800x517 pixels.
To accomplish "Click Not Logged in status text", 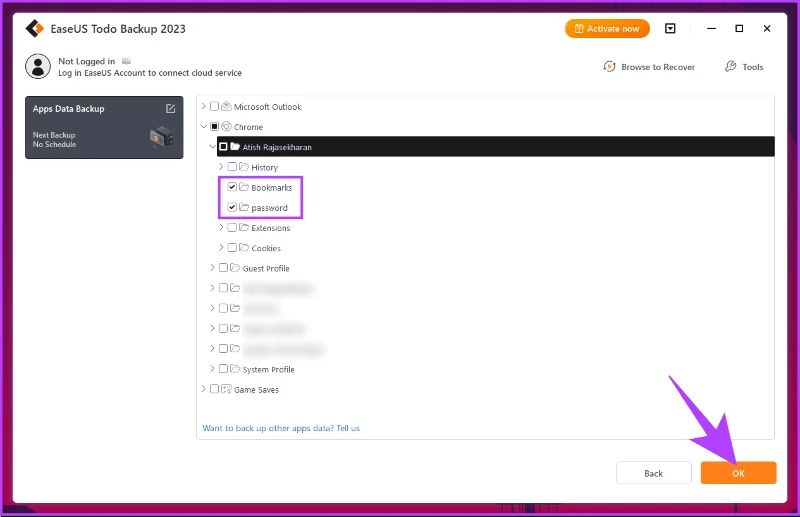I will (x=87, y=61).
